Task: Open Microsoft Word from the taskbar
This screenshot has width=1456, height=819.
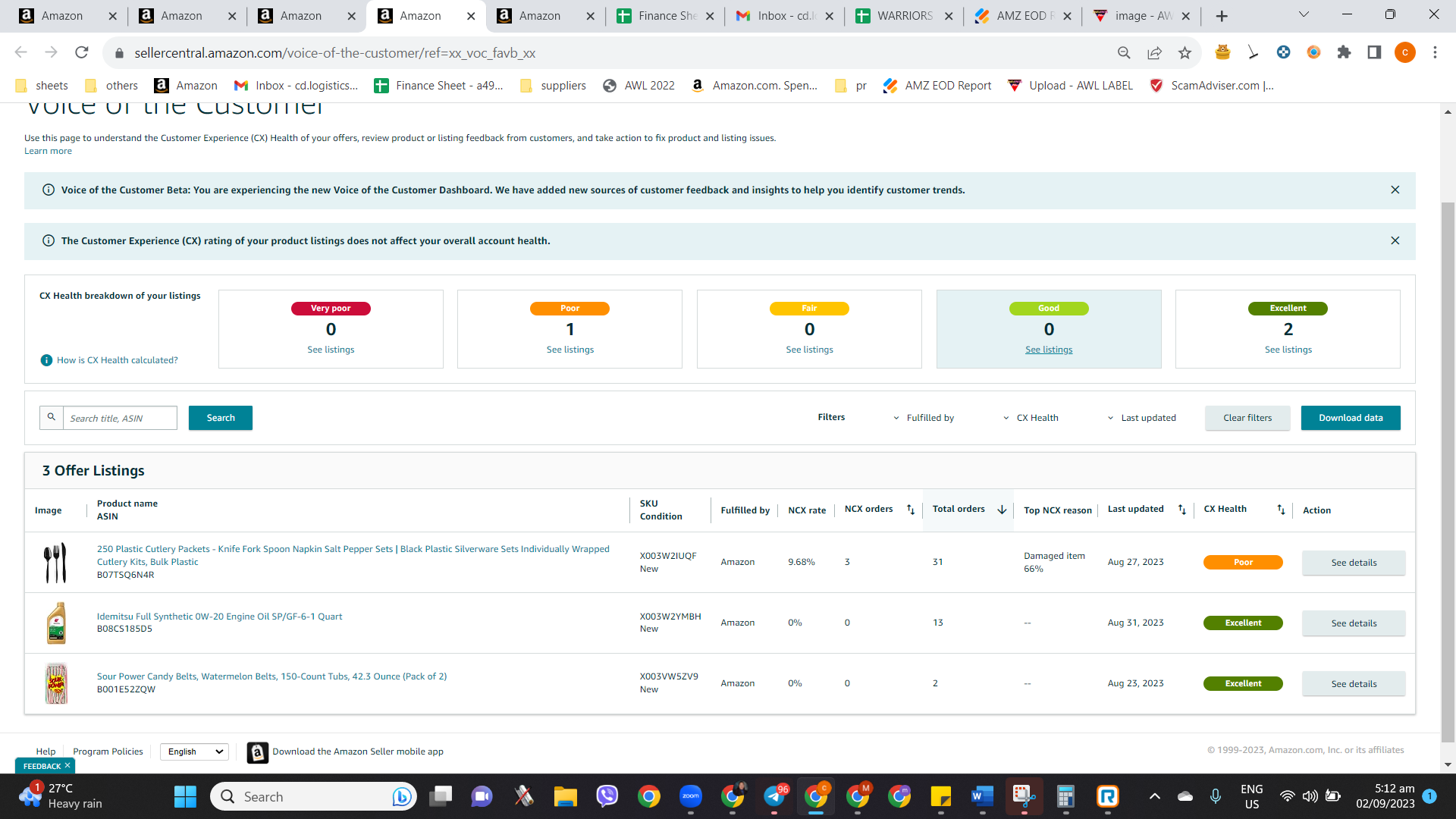Action: 982,796
